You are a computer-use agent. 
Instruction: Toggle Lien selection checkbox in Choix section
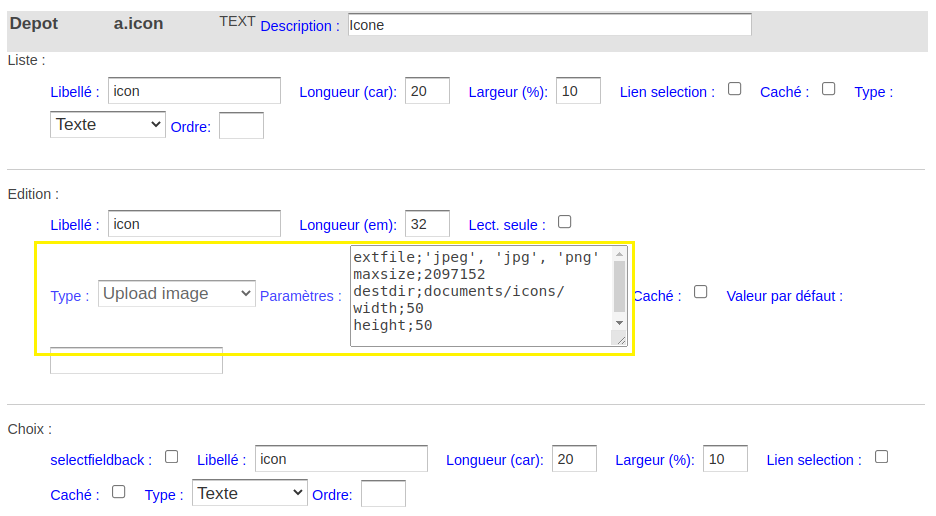(x=881, y=457)
